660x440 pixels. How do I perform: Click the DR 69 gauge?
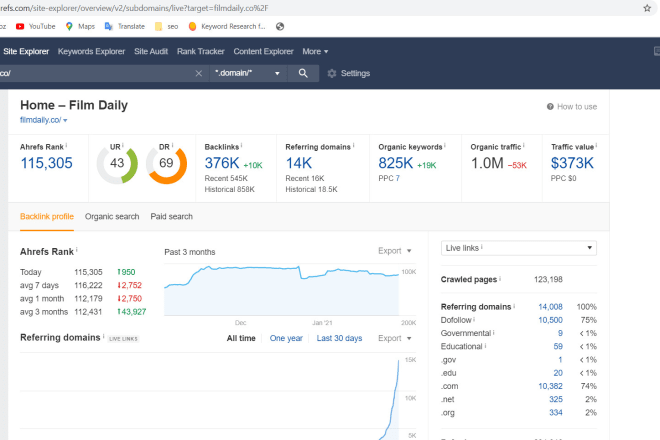tap(166, 164)
